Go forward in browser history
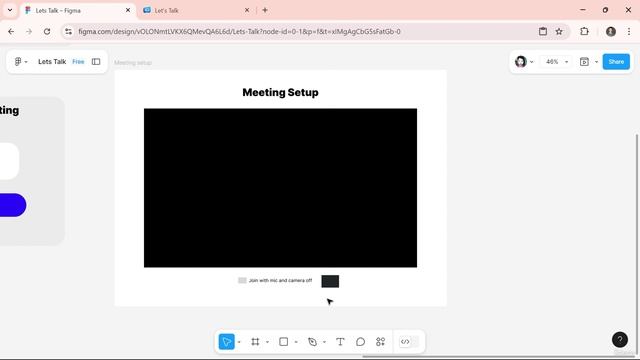The height and width of the screenshot is (360, 640). pyautogui.click(x=29, y=31)
